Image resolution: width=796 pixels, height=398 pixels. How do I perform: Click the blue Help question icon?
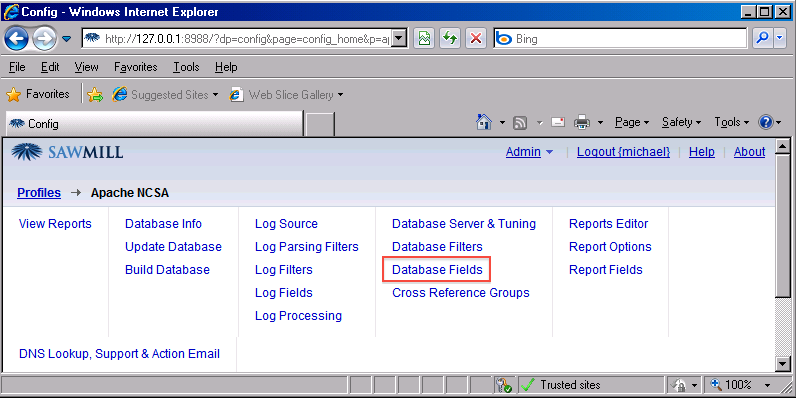[x=766, y=122]
